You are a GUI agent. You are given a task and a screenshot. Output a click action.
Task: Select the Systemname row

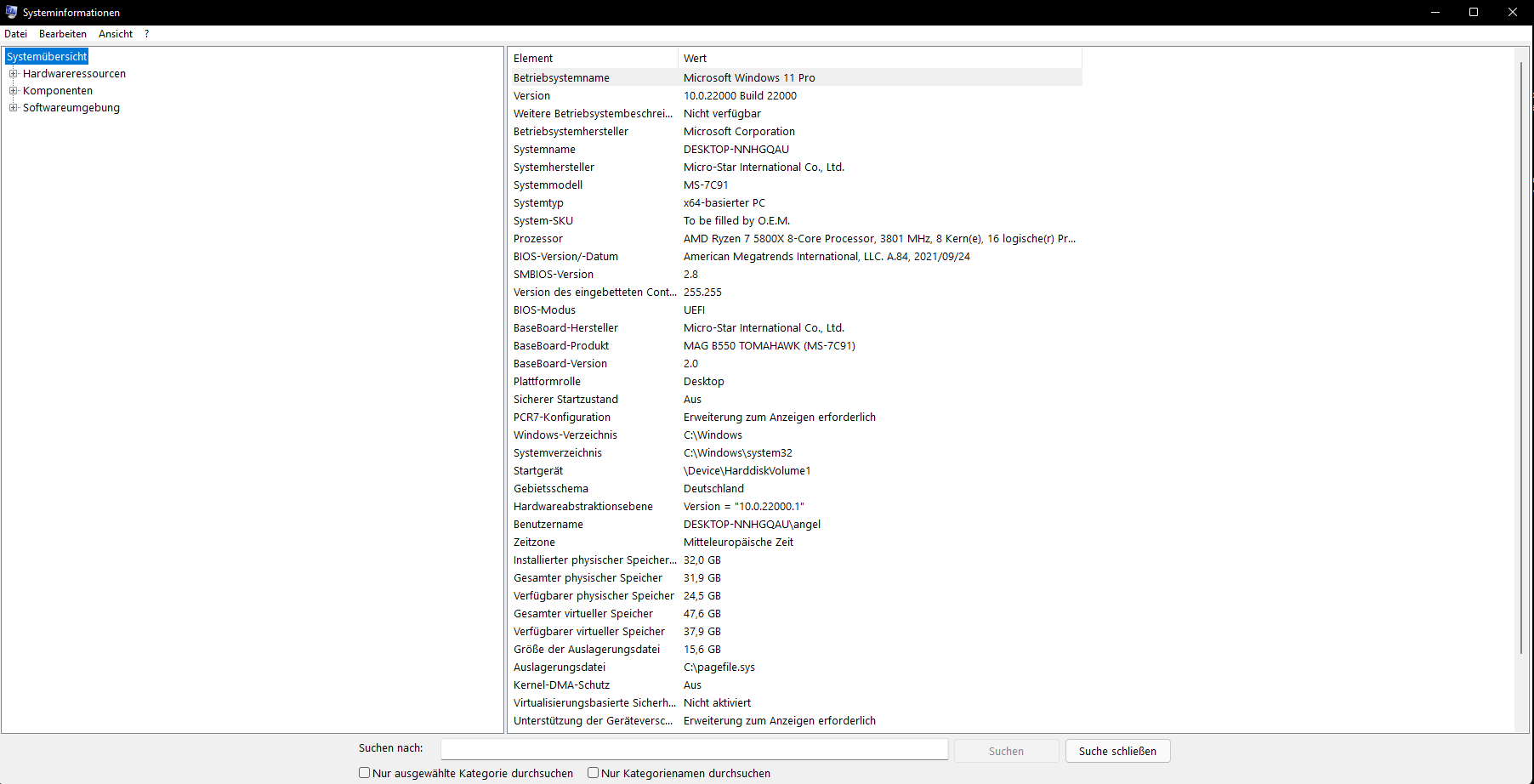(795, 149)
